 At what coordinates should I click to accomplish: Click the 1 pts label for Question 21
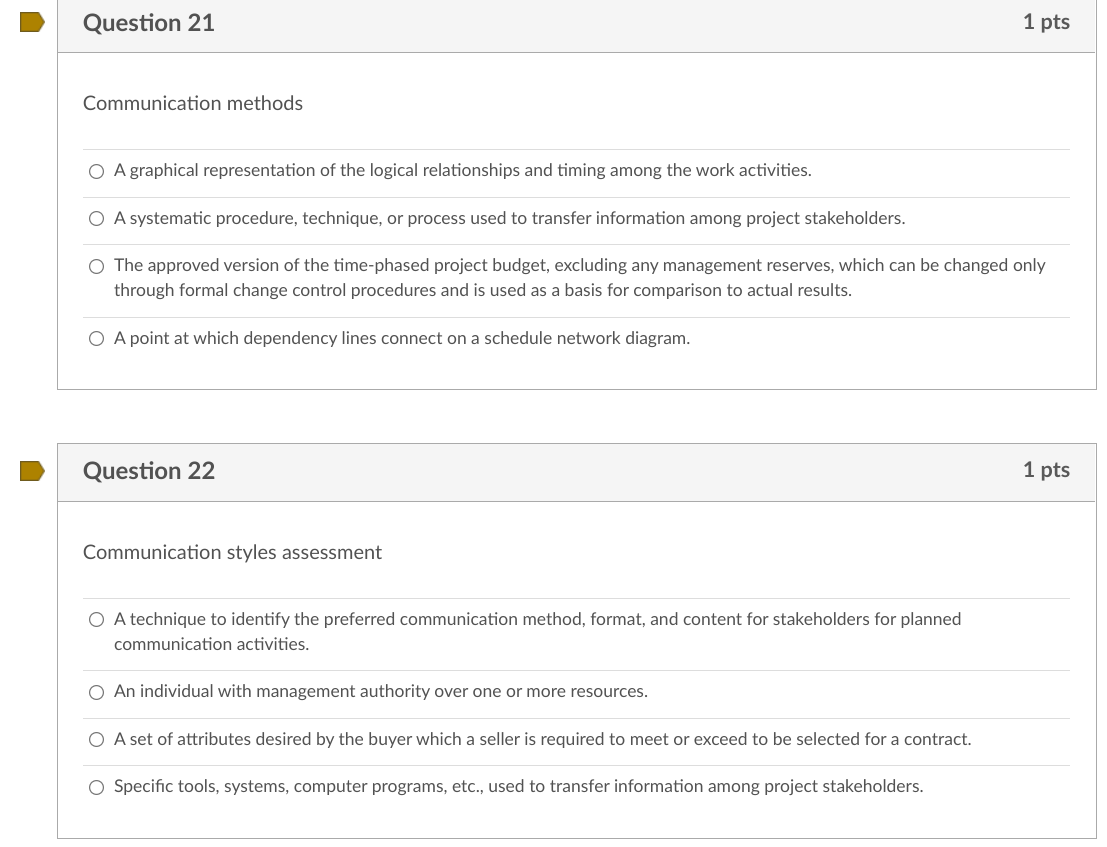1046,22
